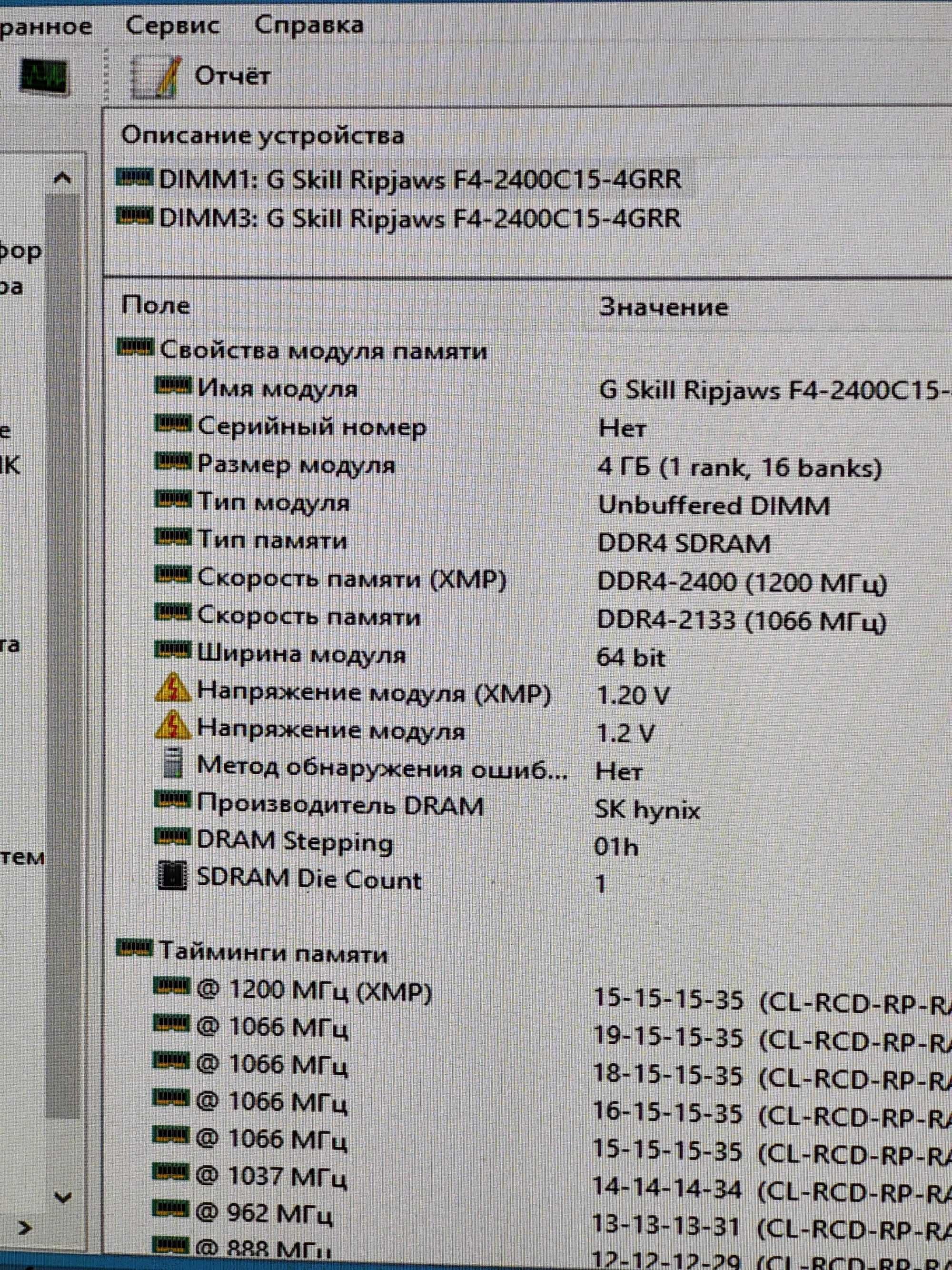Select the DDR4-2400 (1200 МГц) value
This screenshot has height=1270, width=952.
click(743, 583)
